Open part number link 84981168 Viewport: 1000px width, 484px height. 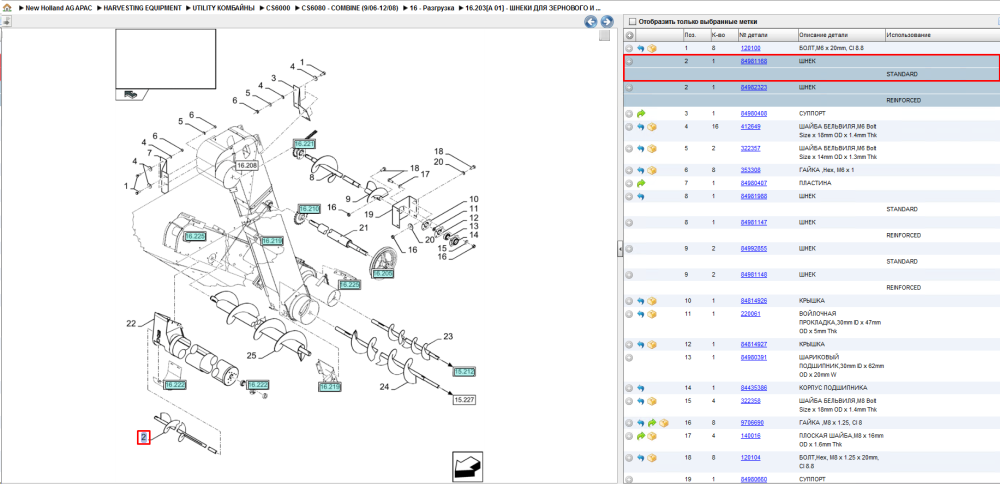point(753,61)
